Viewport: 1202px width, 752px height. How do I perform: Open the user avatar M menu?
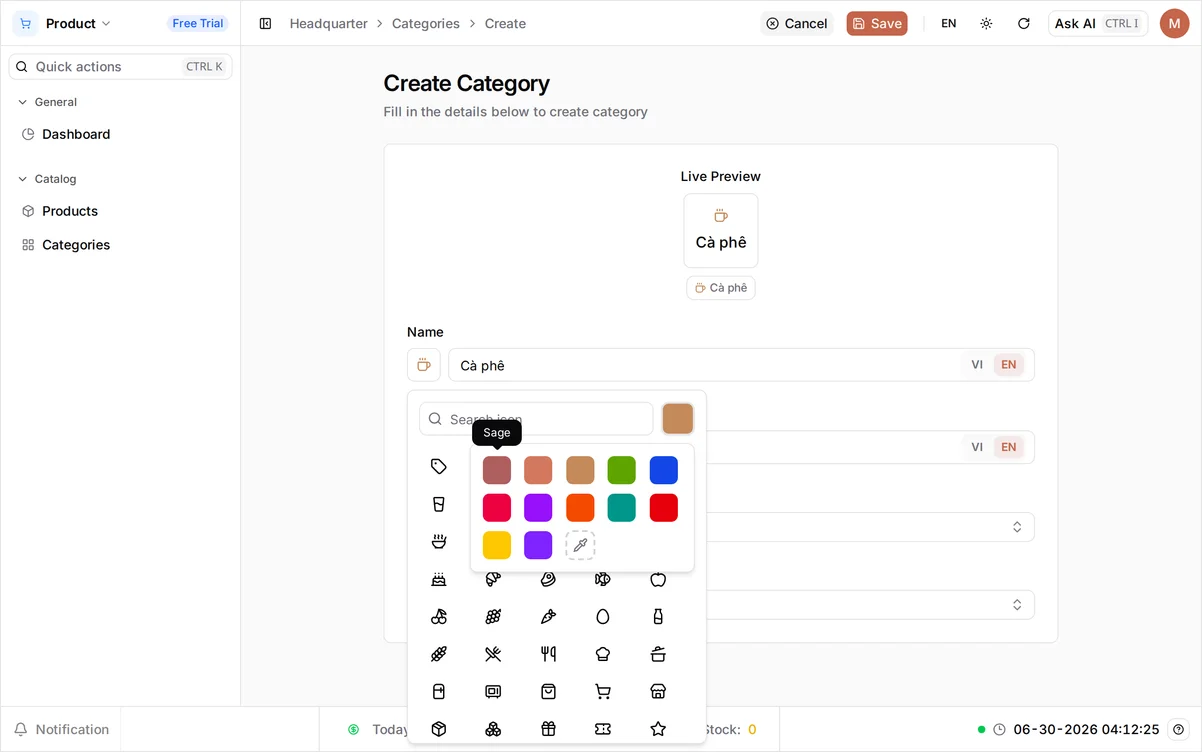coord(1174,23)
